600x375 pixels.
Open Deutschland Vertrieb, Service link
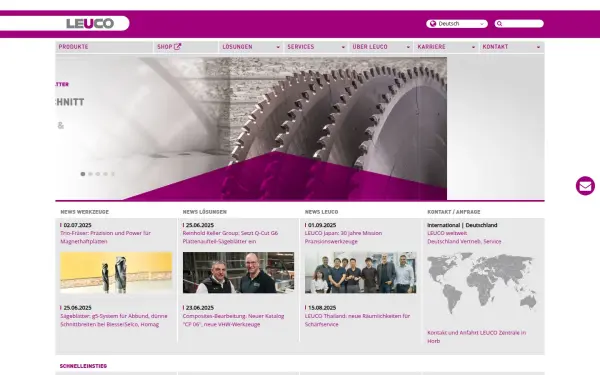tap(464, 241)
